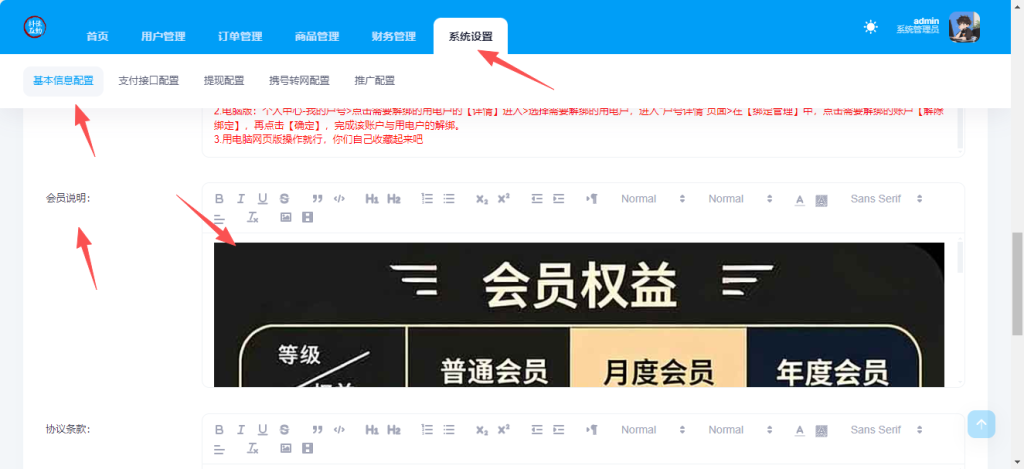Screen dimensions: 1024x469
Task: Apply H1 heading in 协议条款 editor
Action: [372, 430]
